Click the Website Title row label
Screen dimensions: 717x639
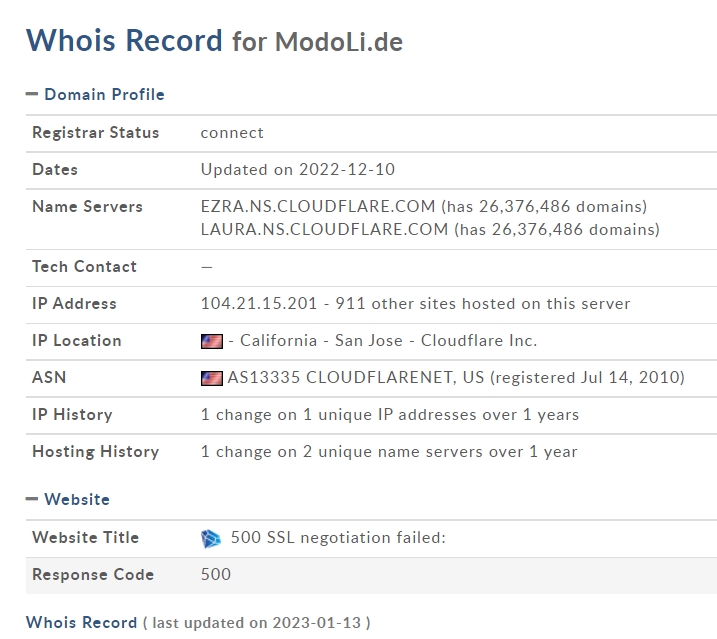pyautogui.click(x=86, y=537)
